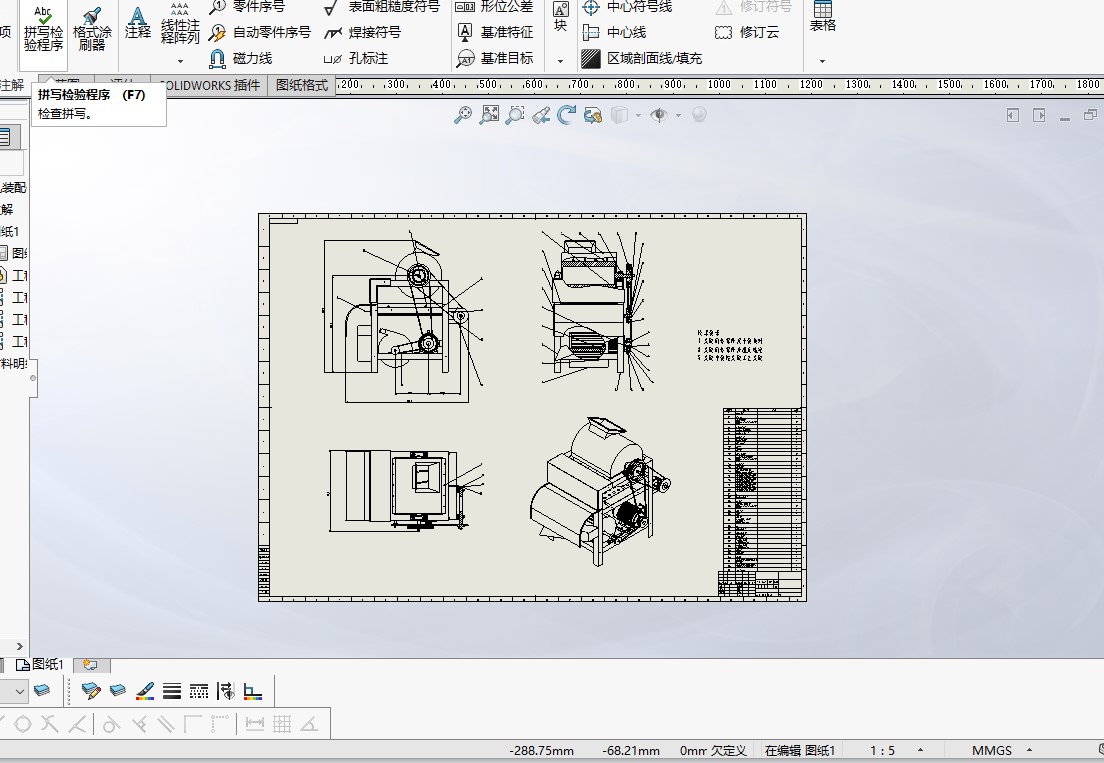Click the Zoom to Selection icon
1104x763 pixels.
[x=515, y=115]
